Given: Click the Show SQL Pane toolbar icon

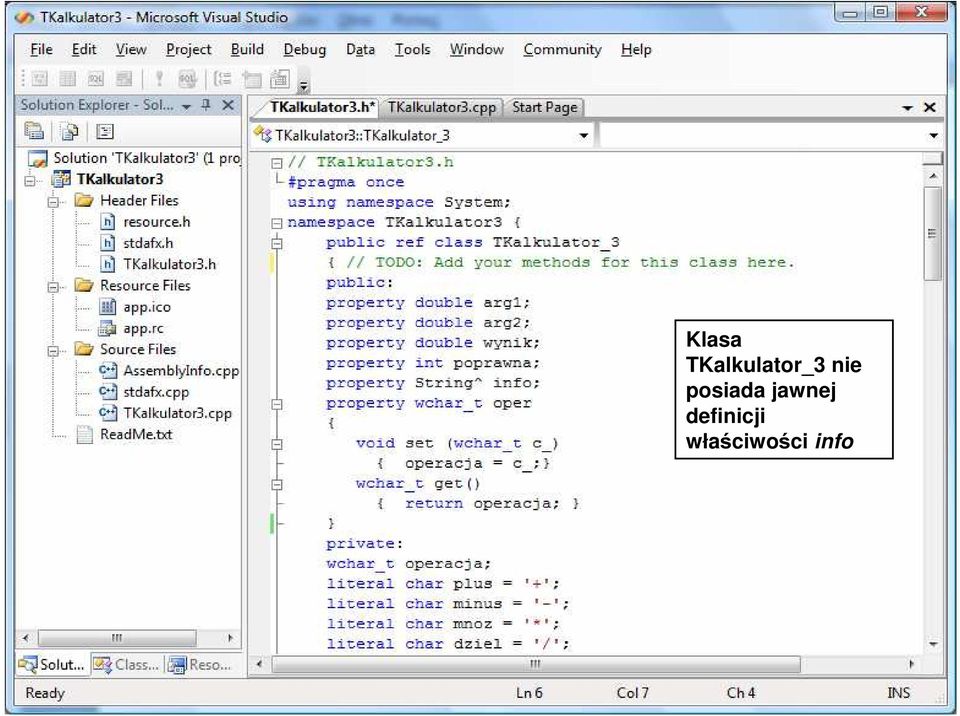Looking at the screenshot, I should [x=96, y=78].
